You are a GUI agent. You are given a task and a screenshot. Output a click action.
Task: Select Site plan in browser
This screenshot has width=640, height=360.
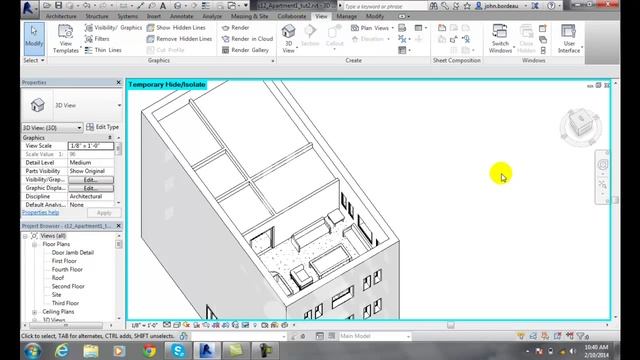pos(56,295)
